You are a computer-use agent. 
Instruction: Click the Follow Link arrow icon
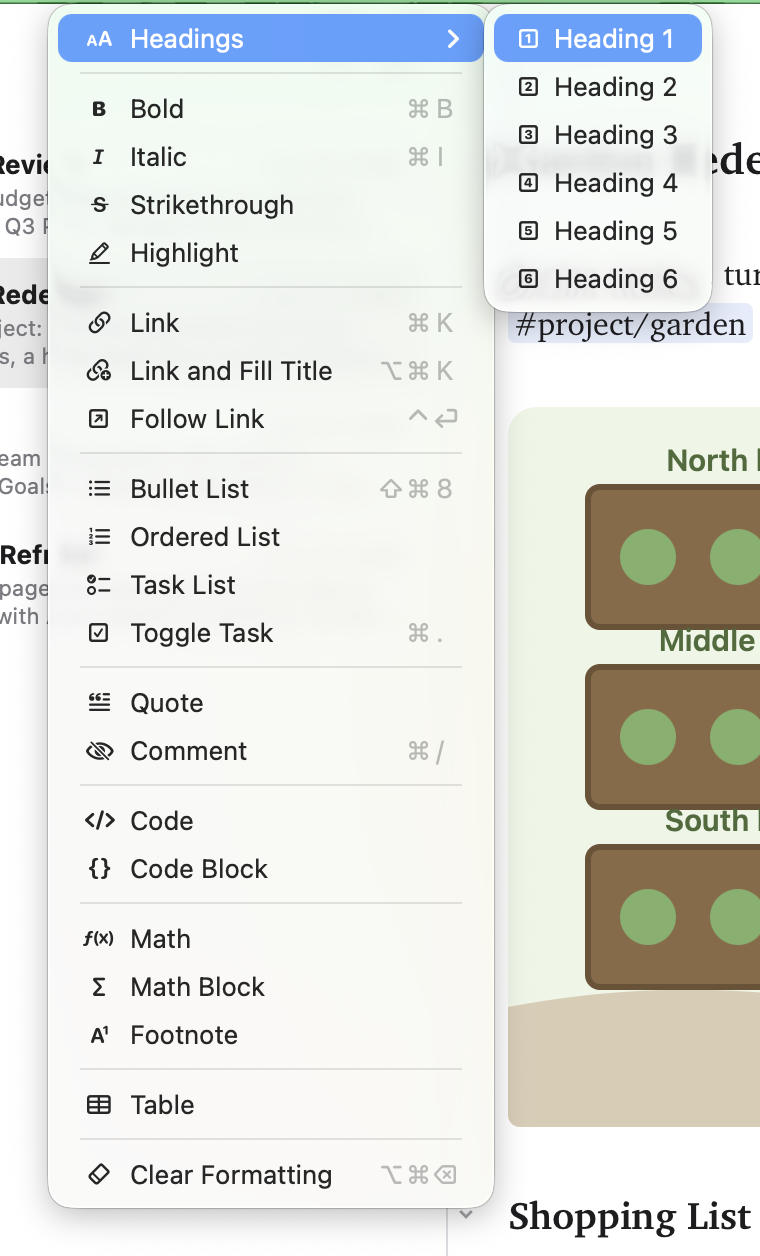[99, 419]
